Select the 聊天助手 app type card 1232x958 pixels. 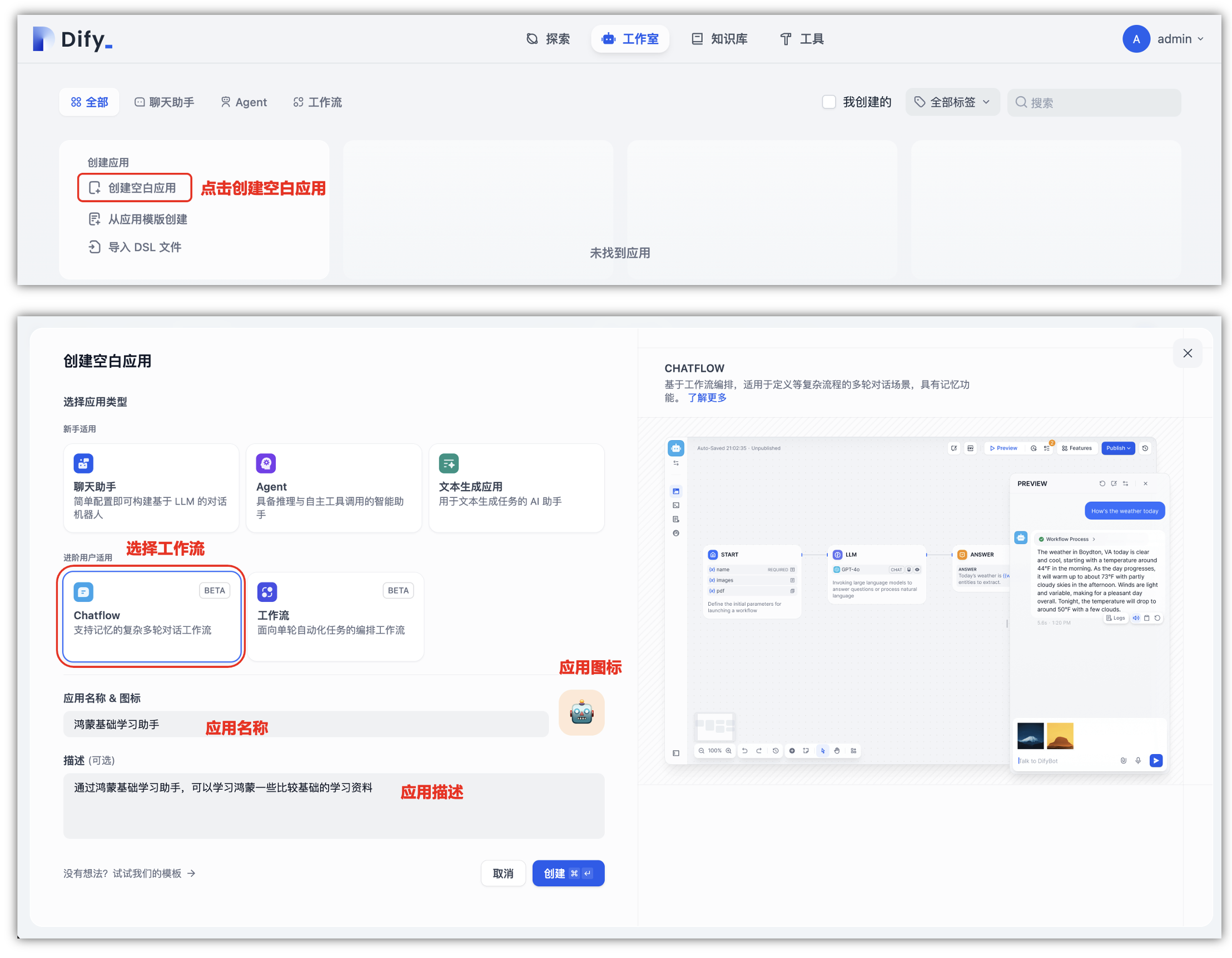click(151, 488)
